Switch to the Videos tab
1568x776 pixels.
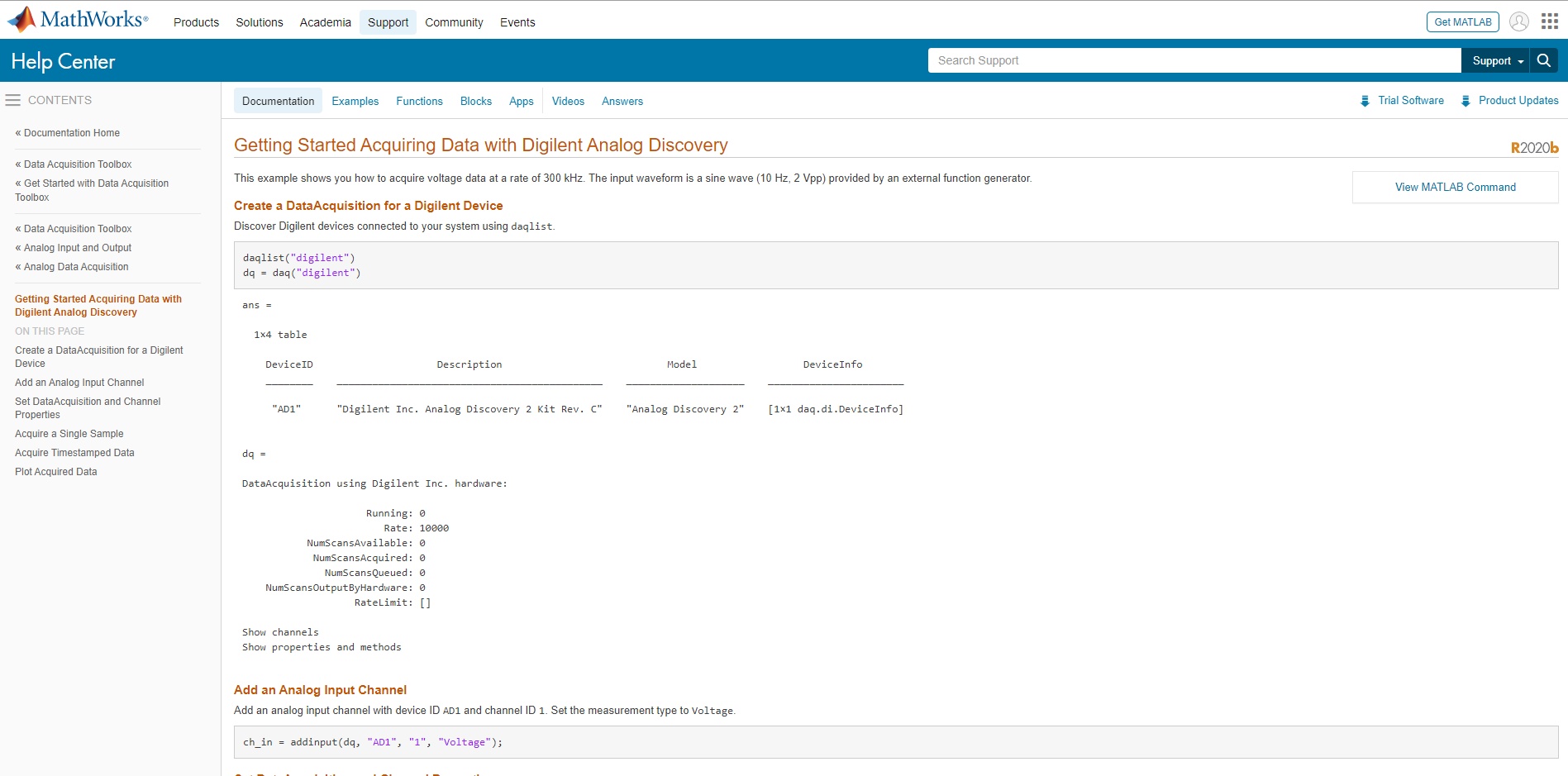(568, 101)
